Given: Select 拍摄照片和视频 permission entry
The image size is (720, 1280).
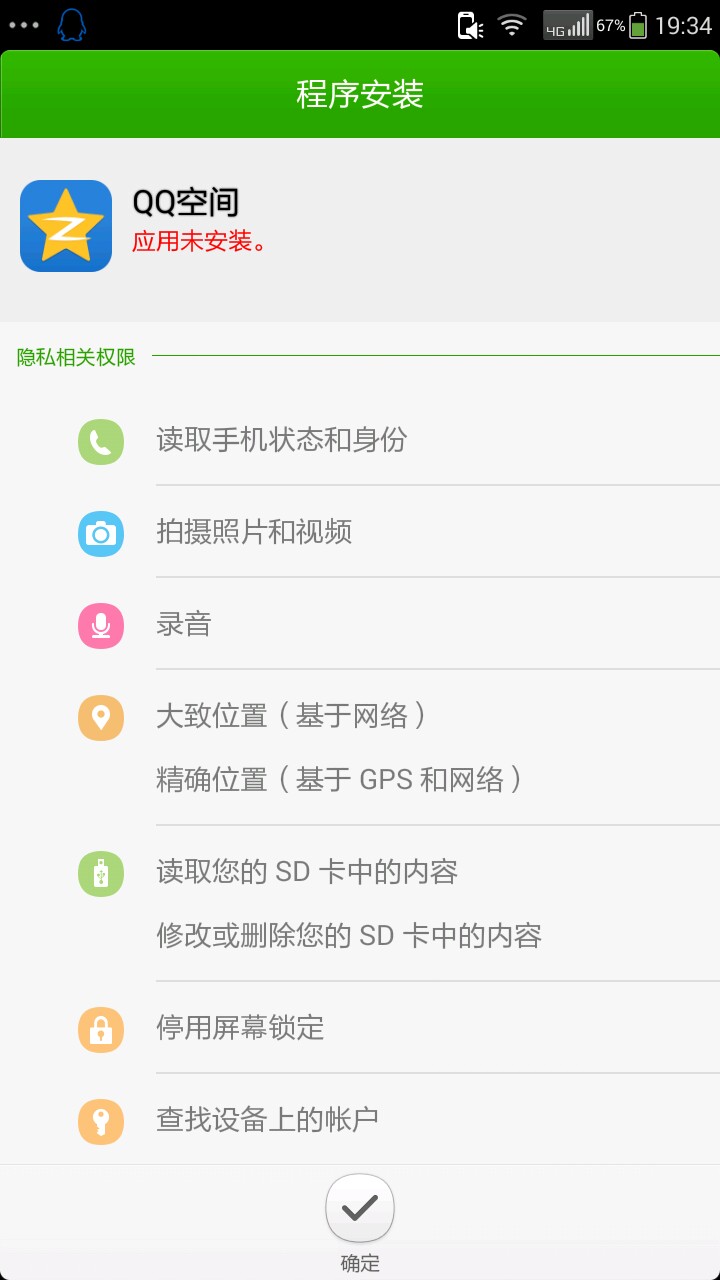Looking at the screenshot, I should 254,532.
